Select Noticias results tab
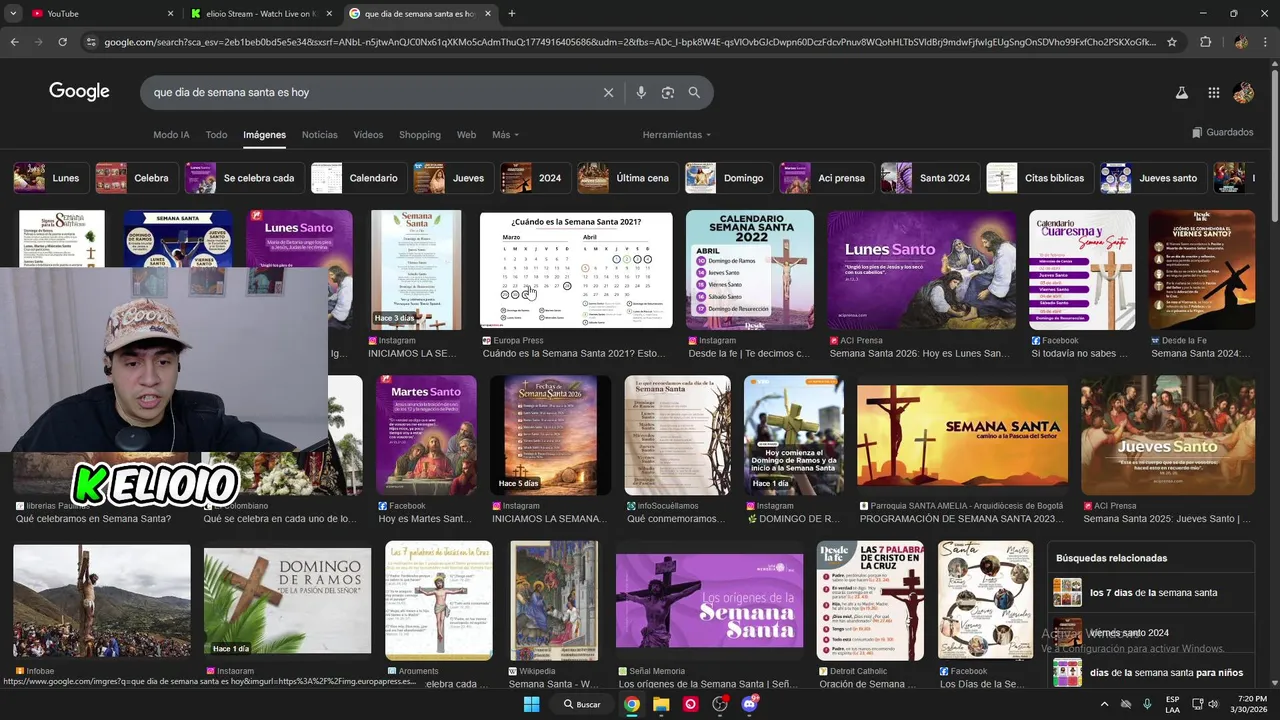Viewport: 1280px width, 720px height. [x=320, y=135]
